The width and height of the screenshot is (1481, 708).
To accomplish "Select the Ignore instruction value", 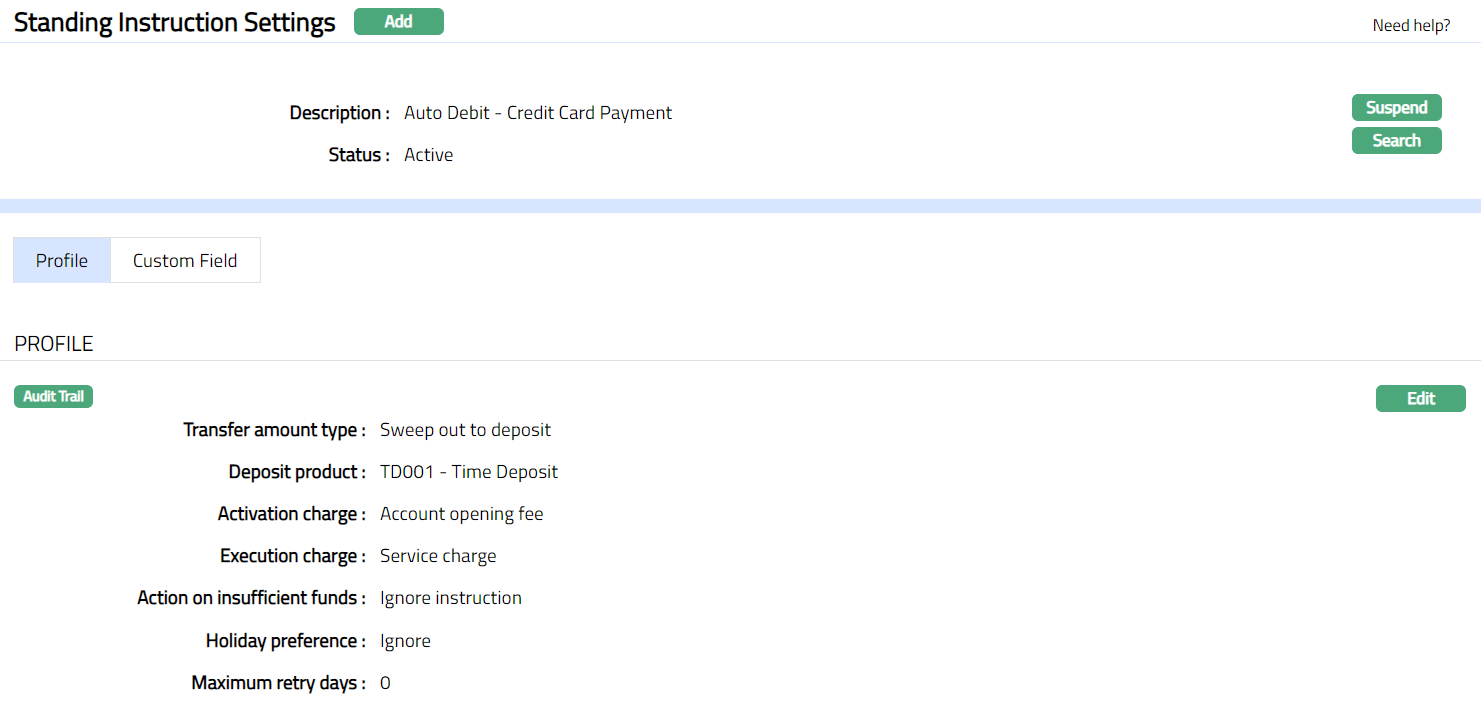I will click(x=451, y=598).
